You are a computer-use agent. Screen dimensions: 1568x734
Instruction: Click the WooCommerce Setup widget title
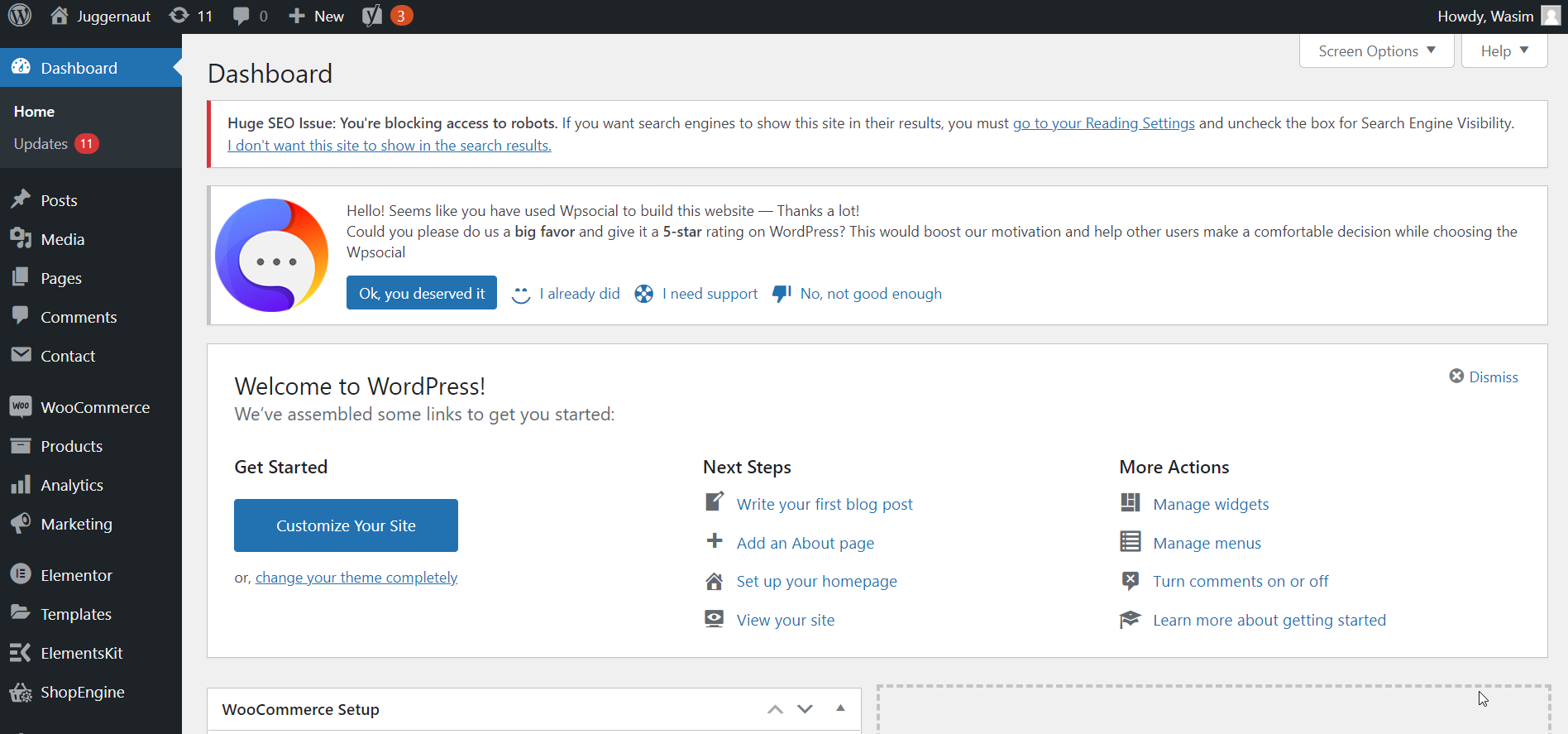tap(301, 709)
